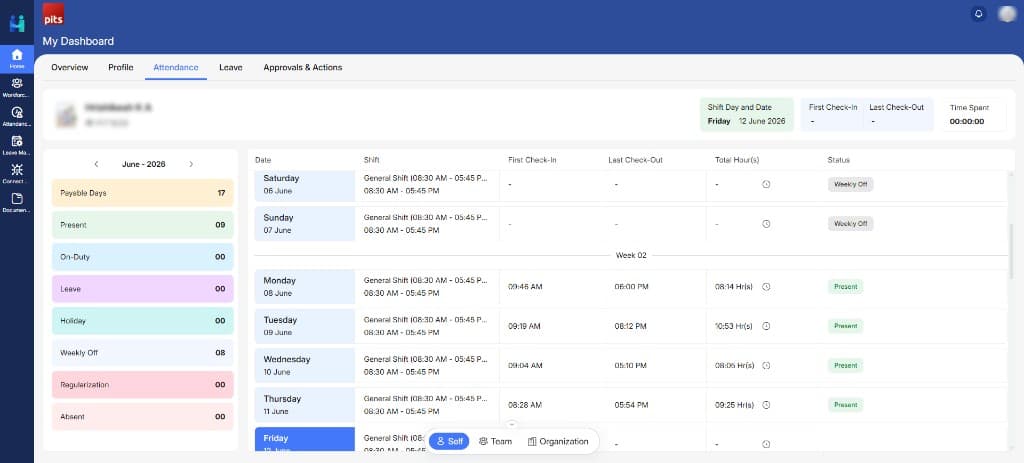Switch to the Team view
This screenshot has width=1024, height=463.
click(x=495, y=441)
